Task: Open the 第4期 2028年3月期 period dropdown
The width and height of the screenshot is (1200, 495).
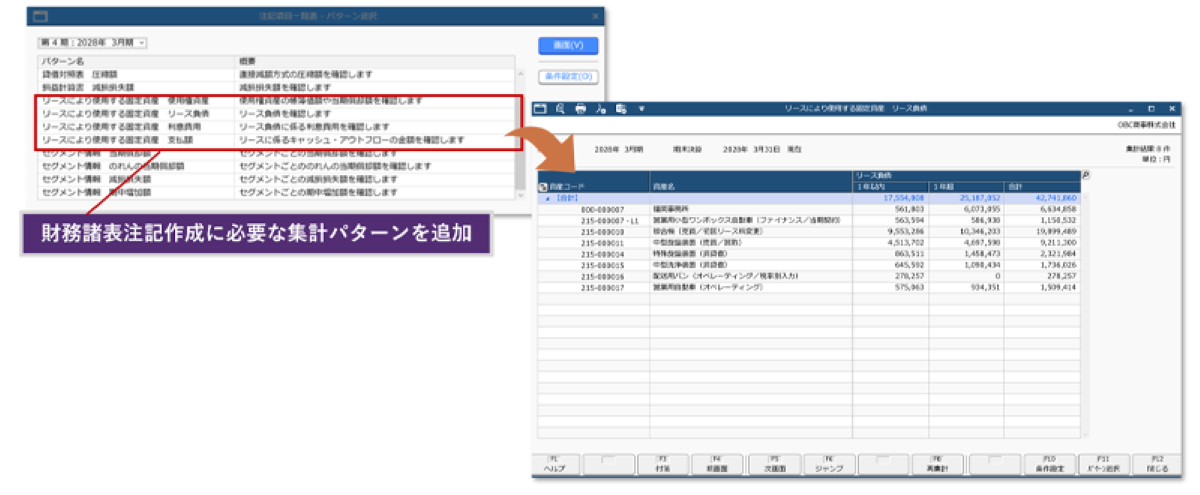Action: coord(93,42)
